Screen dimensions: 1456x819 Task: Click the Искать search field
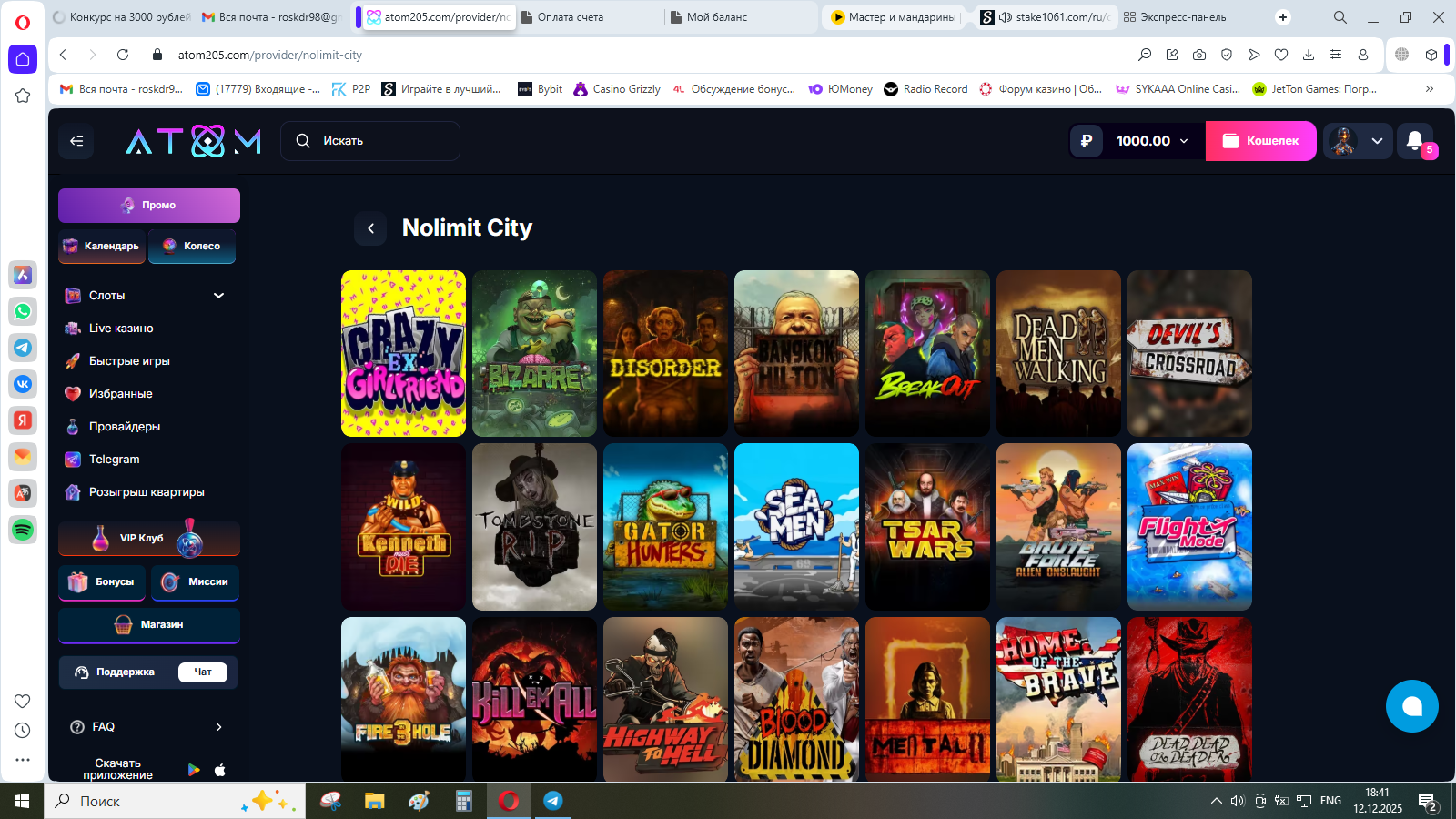(x=370, y=141)
